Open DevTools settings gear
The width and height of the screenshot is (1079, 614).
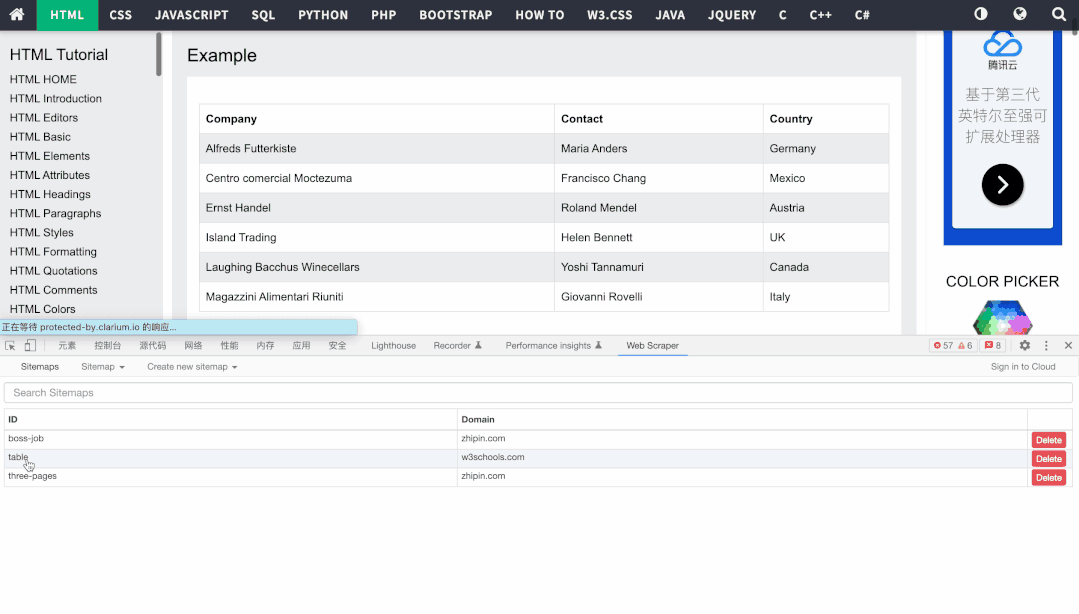[x=1024, y=346]
